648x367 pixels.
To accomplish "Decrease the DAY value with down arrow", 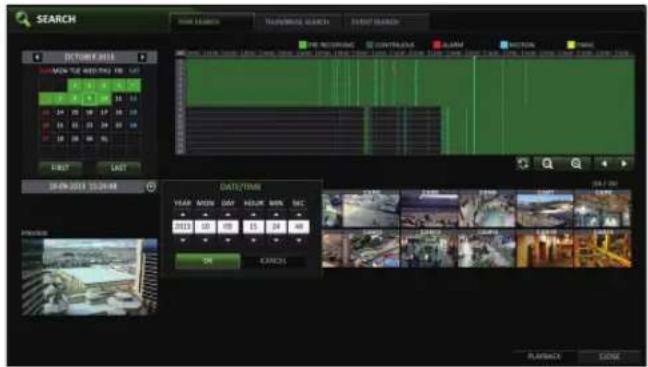I will (228, 240).
